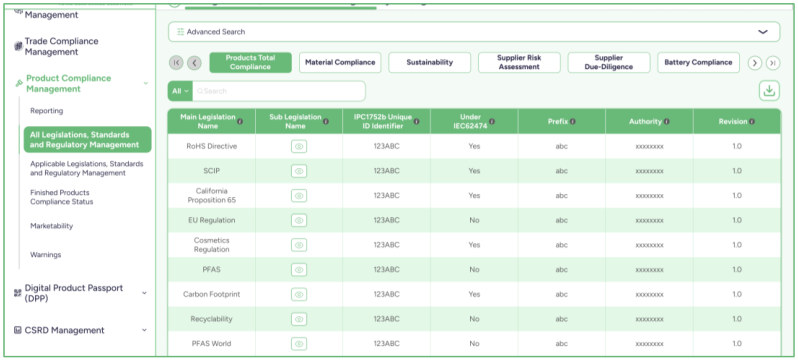Click the Prefix column header
The image size is (798, 360).
click(x=562, y=122)
